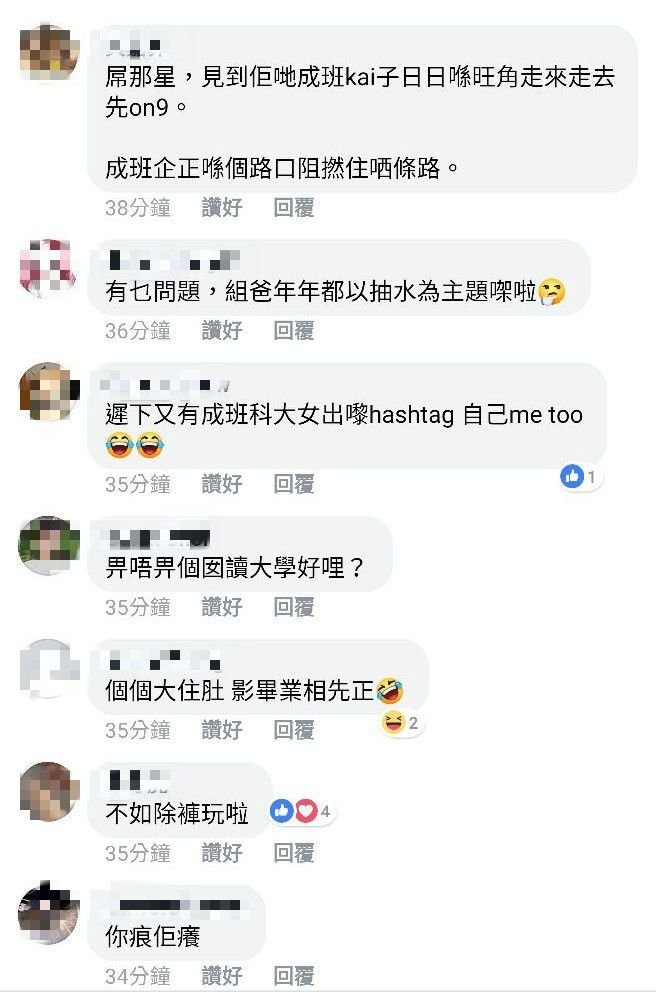Open the avatar beside the 抽水為主題 comment

49,268
